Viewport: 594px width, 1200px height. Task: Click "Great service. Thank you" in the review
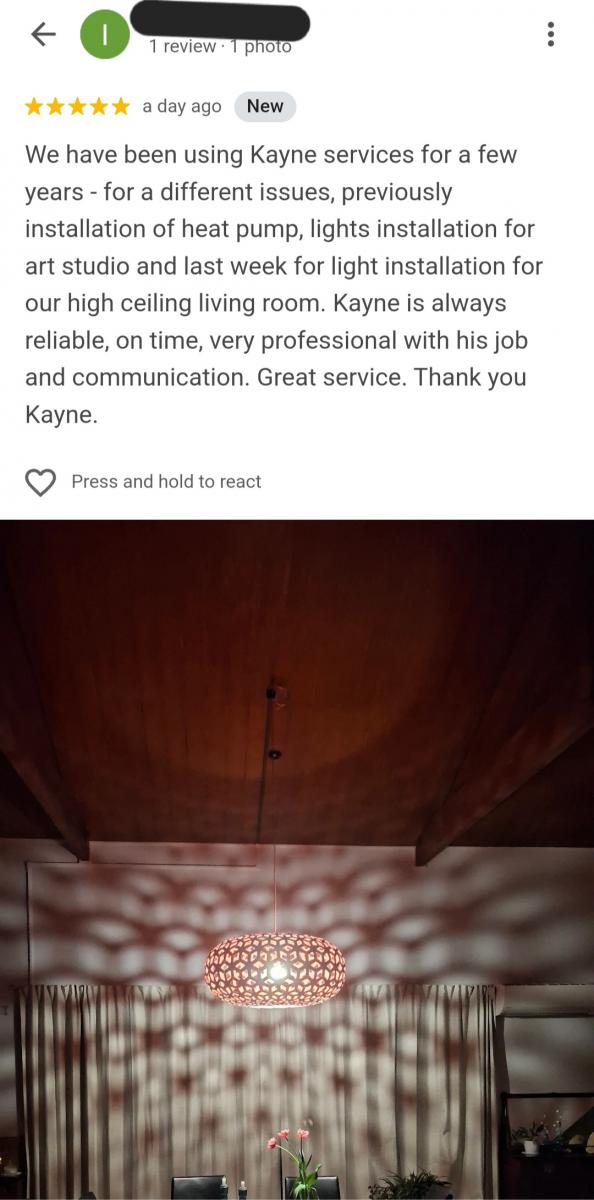[x=392, y=378]
